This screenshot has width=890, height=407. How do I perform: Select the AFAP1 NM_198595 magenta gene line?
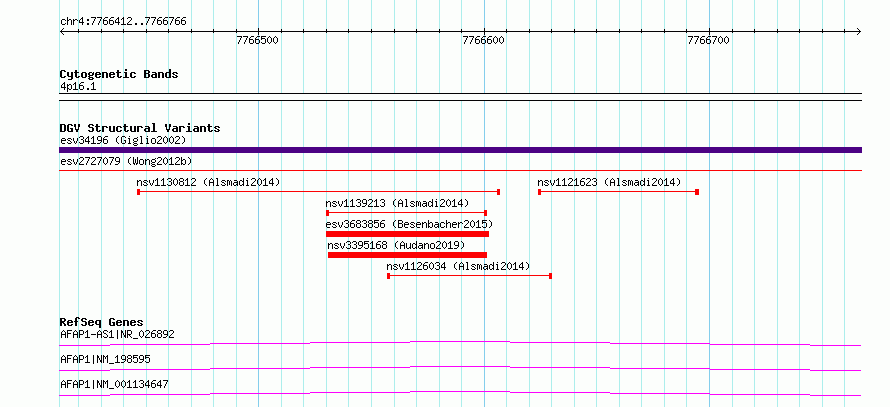coord(460,368)
